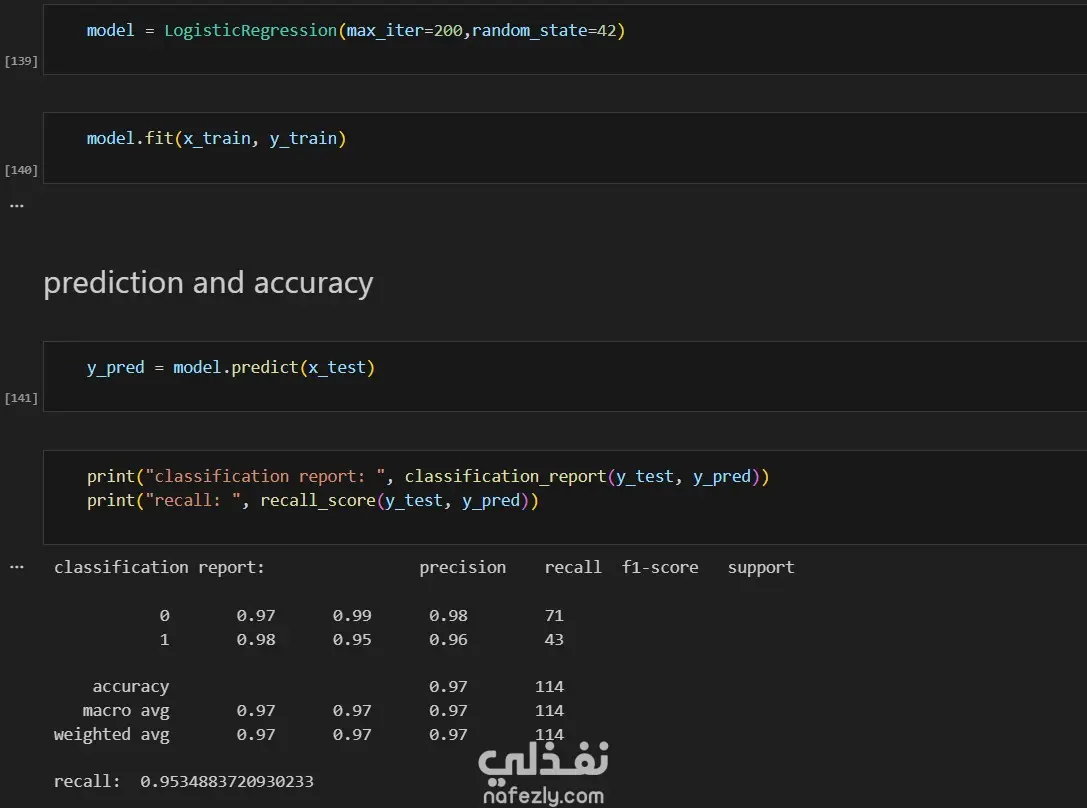The height and width of the screenshot is (808, 1087).
Task: Click the 'accuracy' row in the report output
Action: point(130,687)
